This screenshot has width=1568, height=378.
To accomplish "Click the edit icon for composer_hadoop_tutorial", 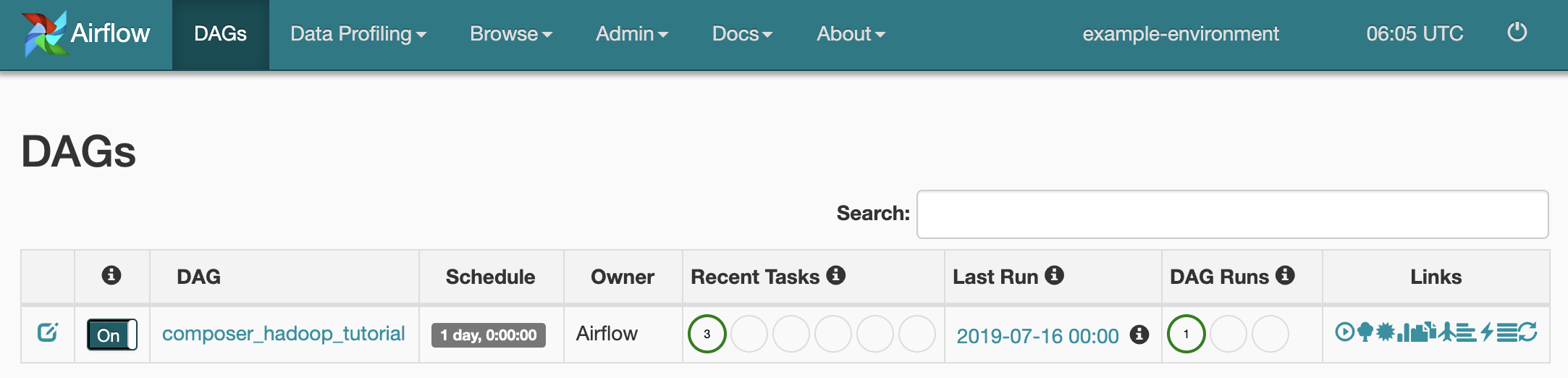I will [x=48, y=332].
